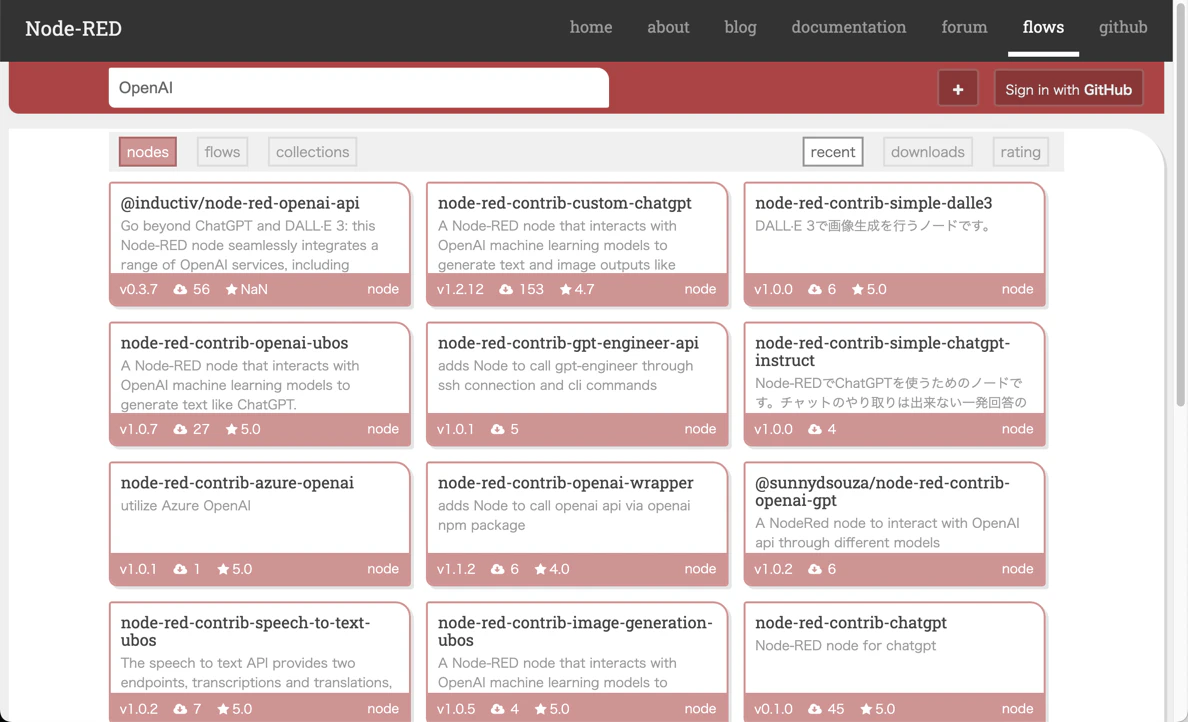Open the blog from navigation
1188x722 pixels.
coord(740,27)
